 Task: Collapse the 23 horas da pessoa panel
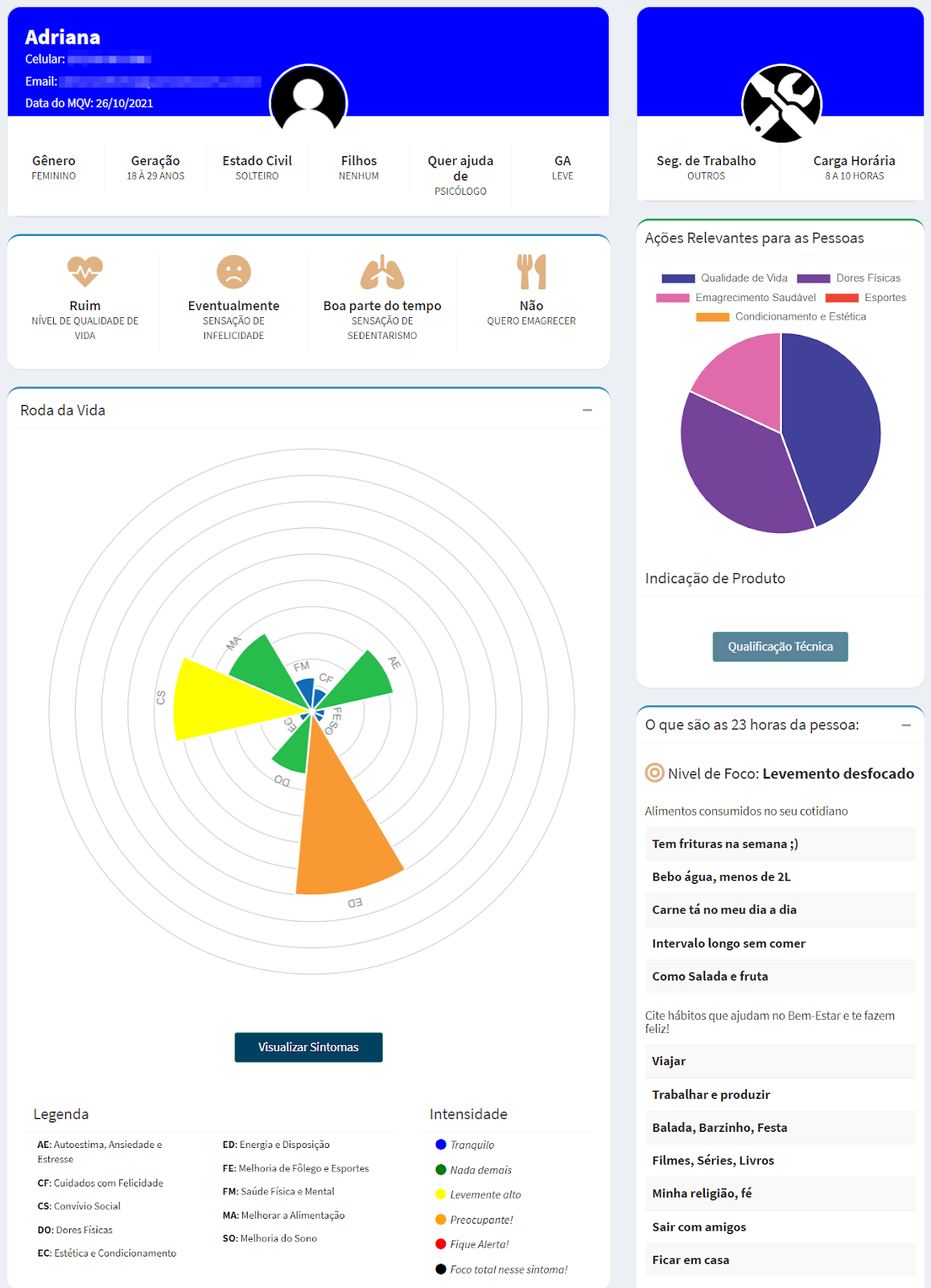pyautogui.click(x=906, y=725)
